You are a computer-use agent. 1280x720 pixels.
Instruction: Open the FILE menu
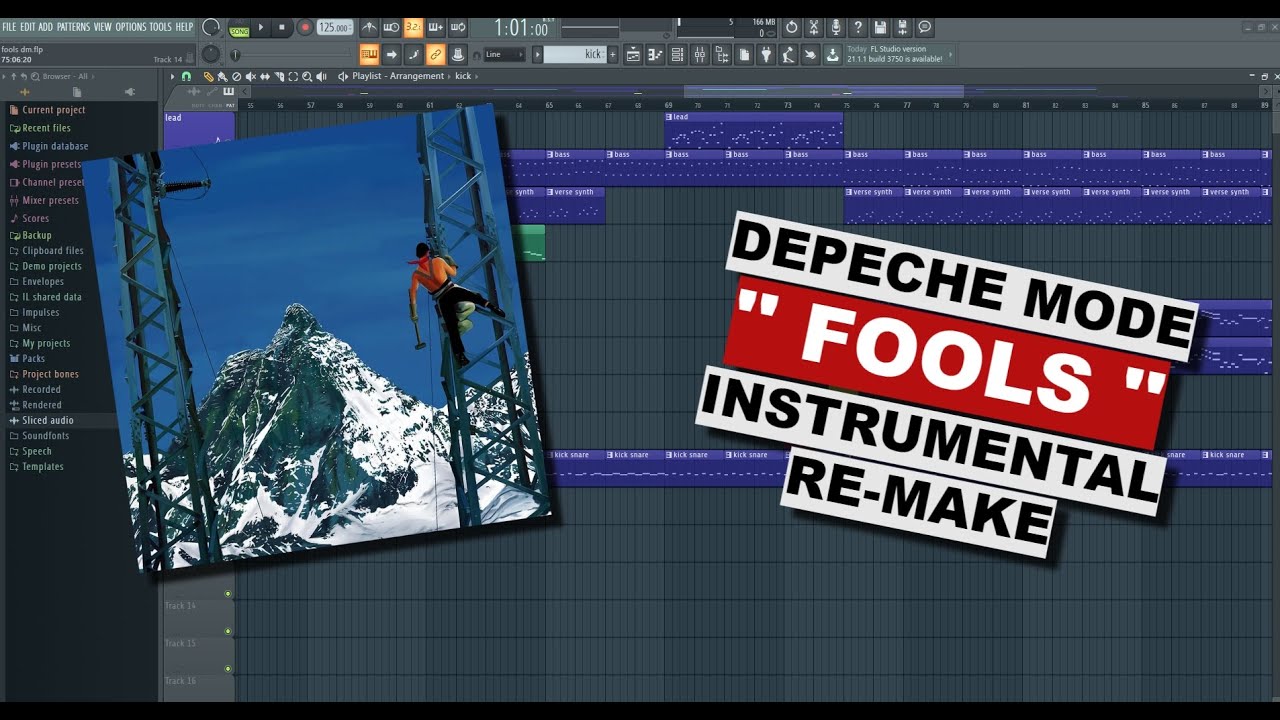point(9,27)
